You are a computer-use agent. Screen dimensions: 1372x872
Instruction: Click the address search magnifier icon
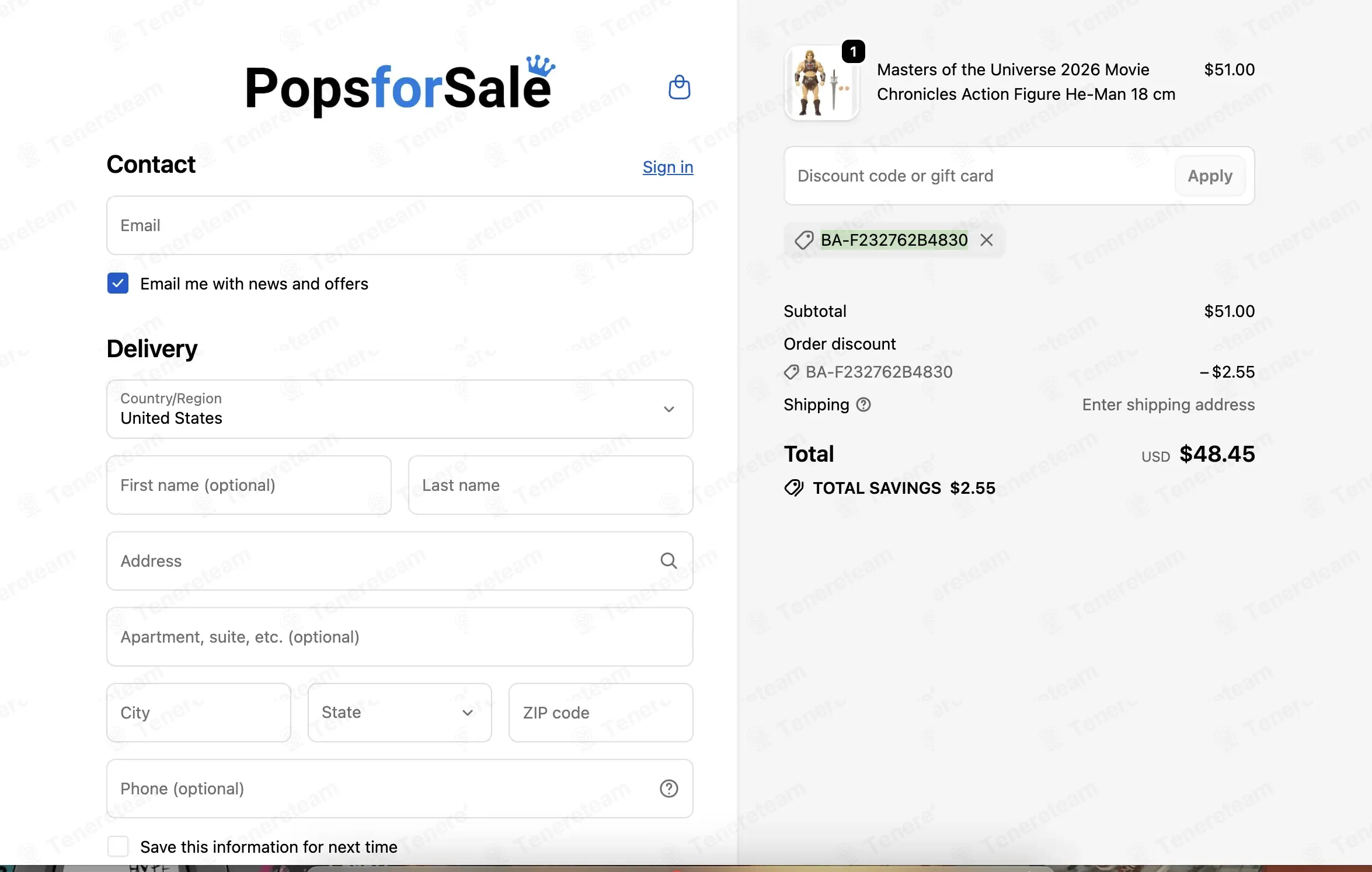(x=668, y=561)
